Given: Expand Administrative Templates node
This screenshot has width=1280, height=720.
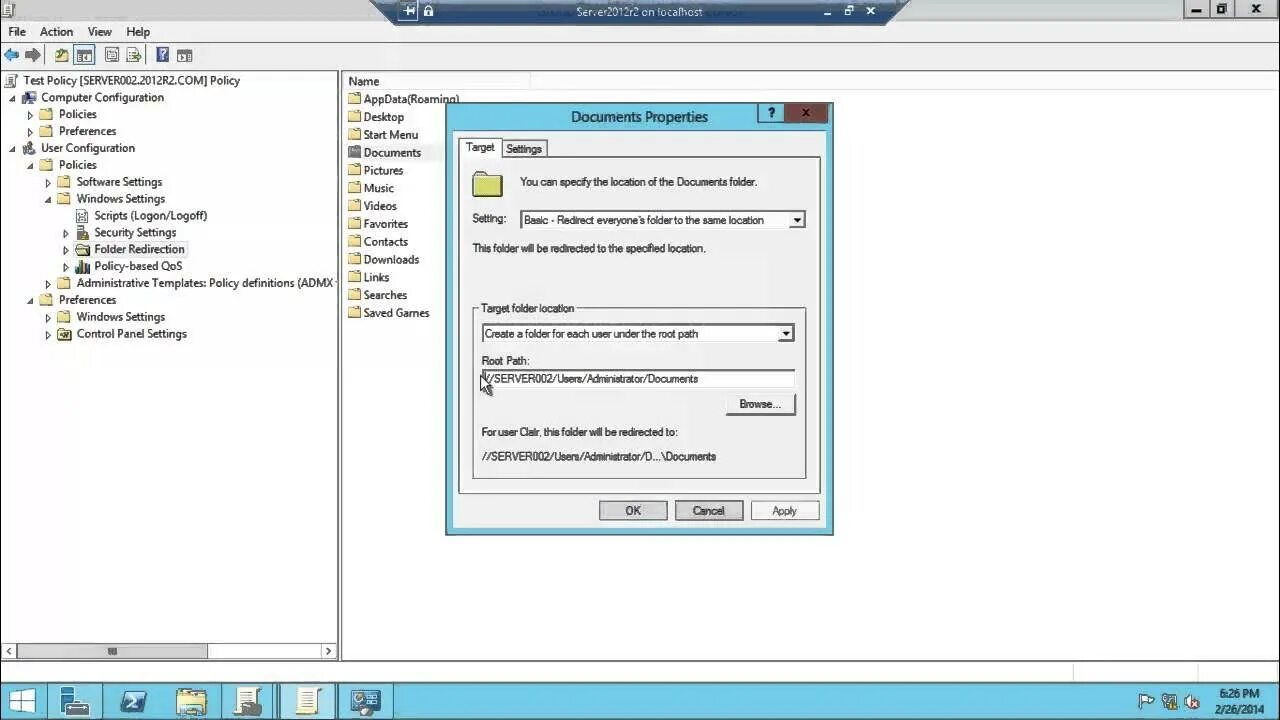Looking at the screenshot, I should [48, 284].
